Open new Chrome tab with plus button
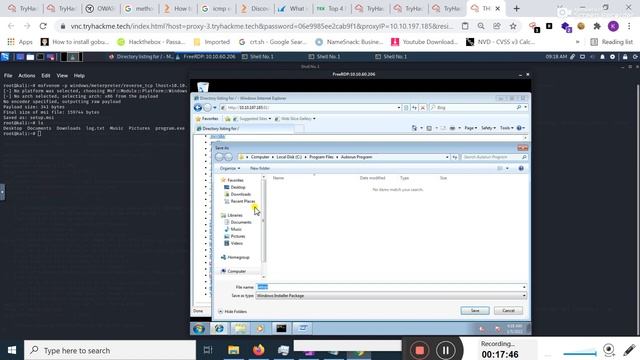 click(x=516, y=8)
